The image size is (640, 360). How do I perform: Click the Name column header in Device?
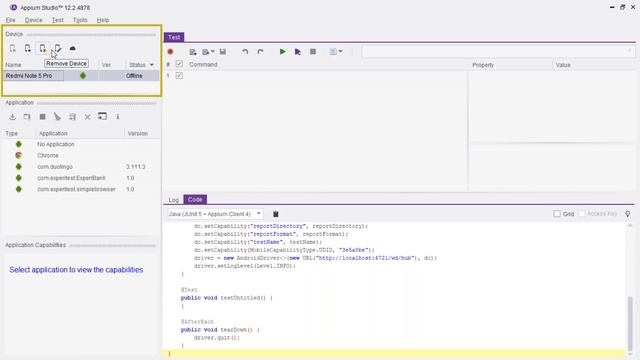pyautogui.click(x=13, y=65)
